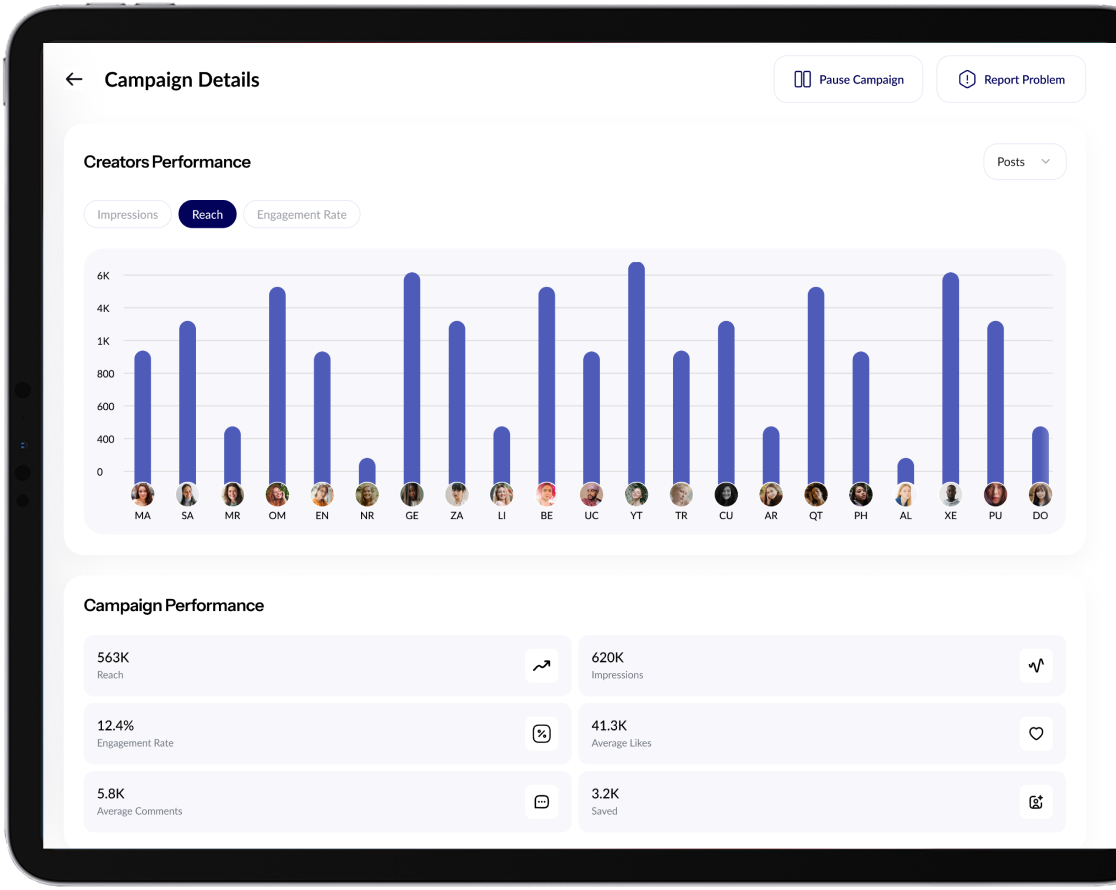The image size is (1116, 890).
Task: Select creator MA's avatar
Action: tap(143, 494)
